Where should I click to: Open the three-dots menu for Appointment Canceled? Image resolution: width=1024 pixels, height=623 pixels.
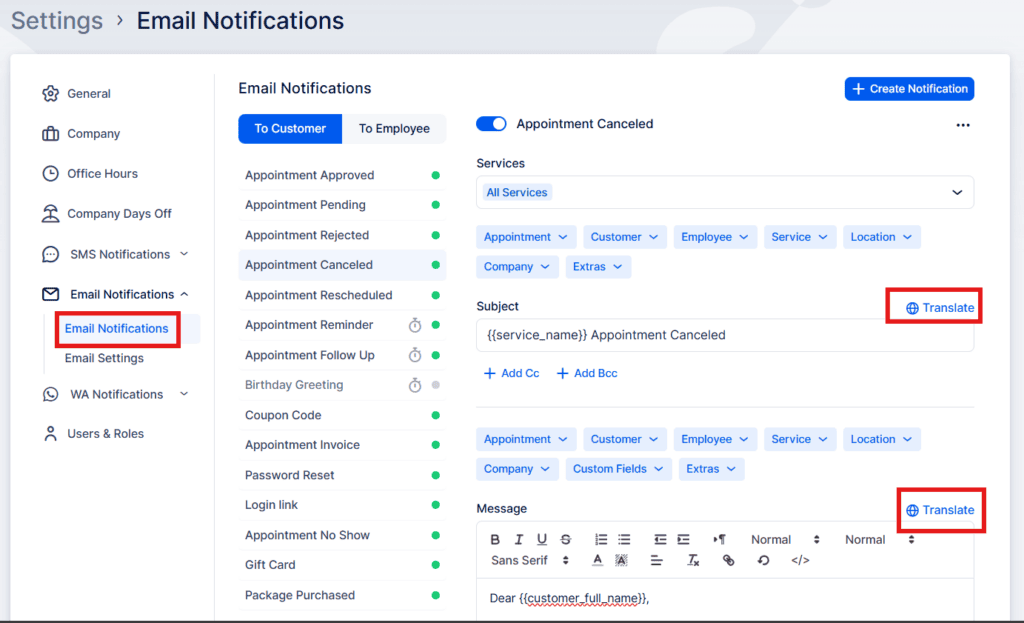tap(963, 125)
